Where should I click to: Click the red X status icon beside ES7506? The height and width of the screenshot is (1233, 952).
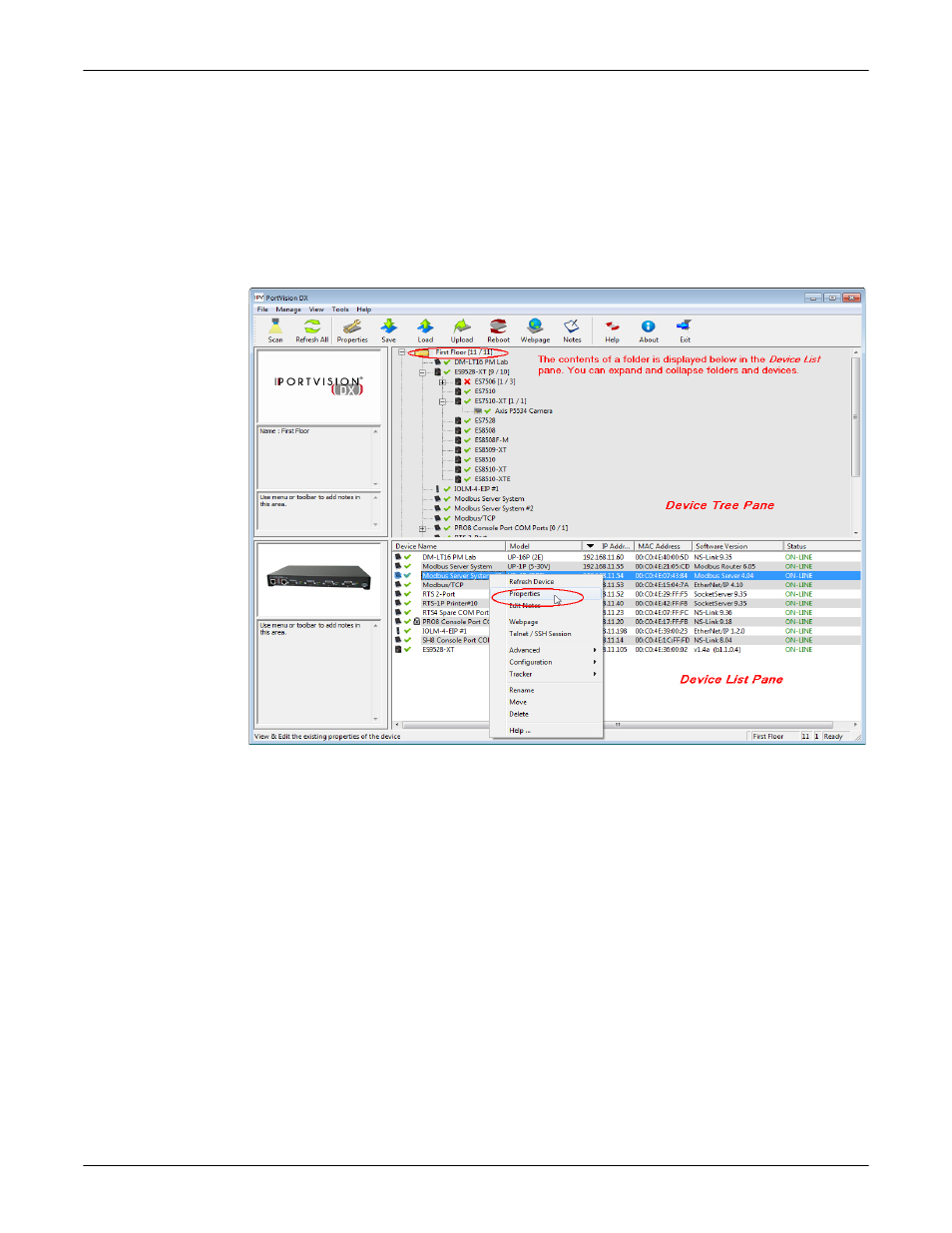click(x=467, y=381)
